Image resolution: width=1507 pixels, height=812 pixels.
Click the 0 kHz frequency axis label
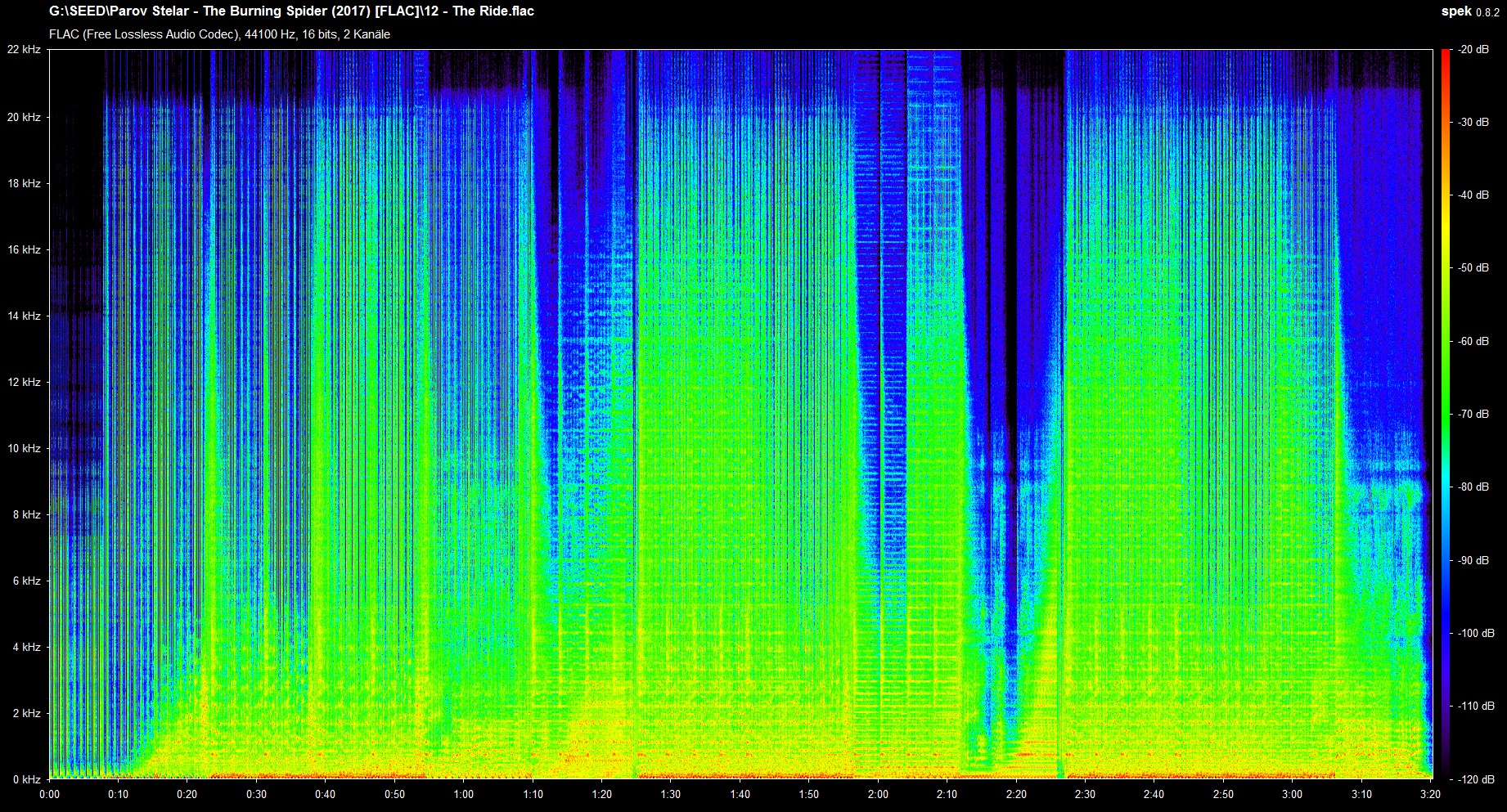coord(26,779)
